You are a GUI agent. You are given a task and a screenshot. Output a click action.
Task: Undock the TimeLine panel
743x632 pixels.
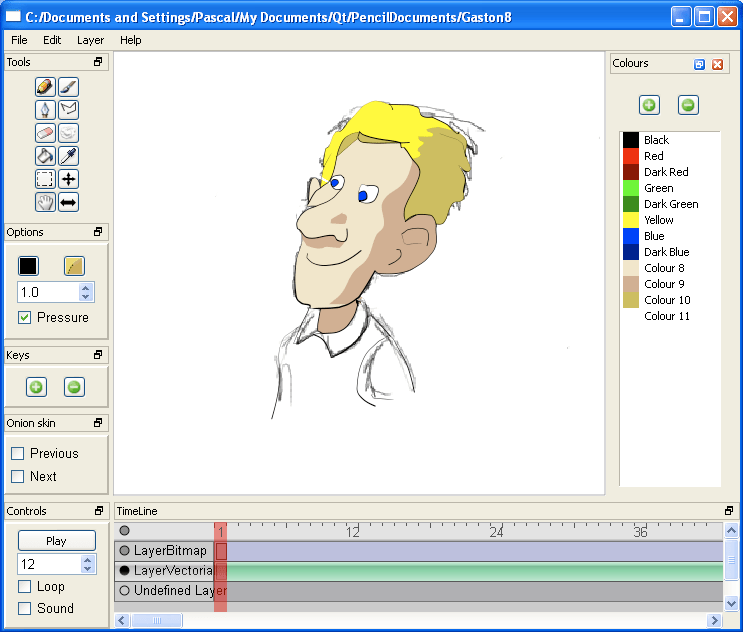[x=729, y=511]
